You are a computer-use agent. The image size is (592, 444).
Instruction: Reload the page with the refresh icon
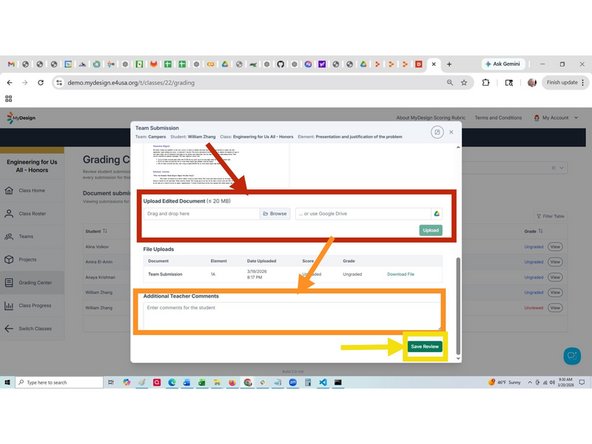(x=40, y=83)
